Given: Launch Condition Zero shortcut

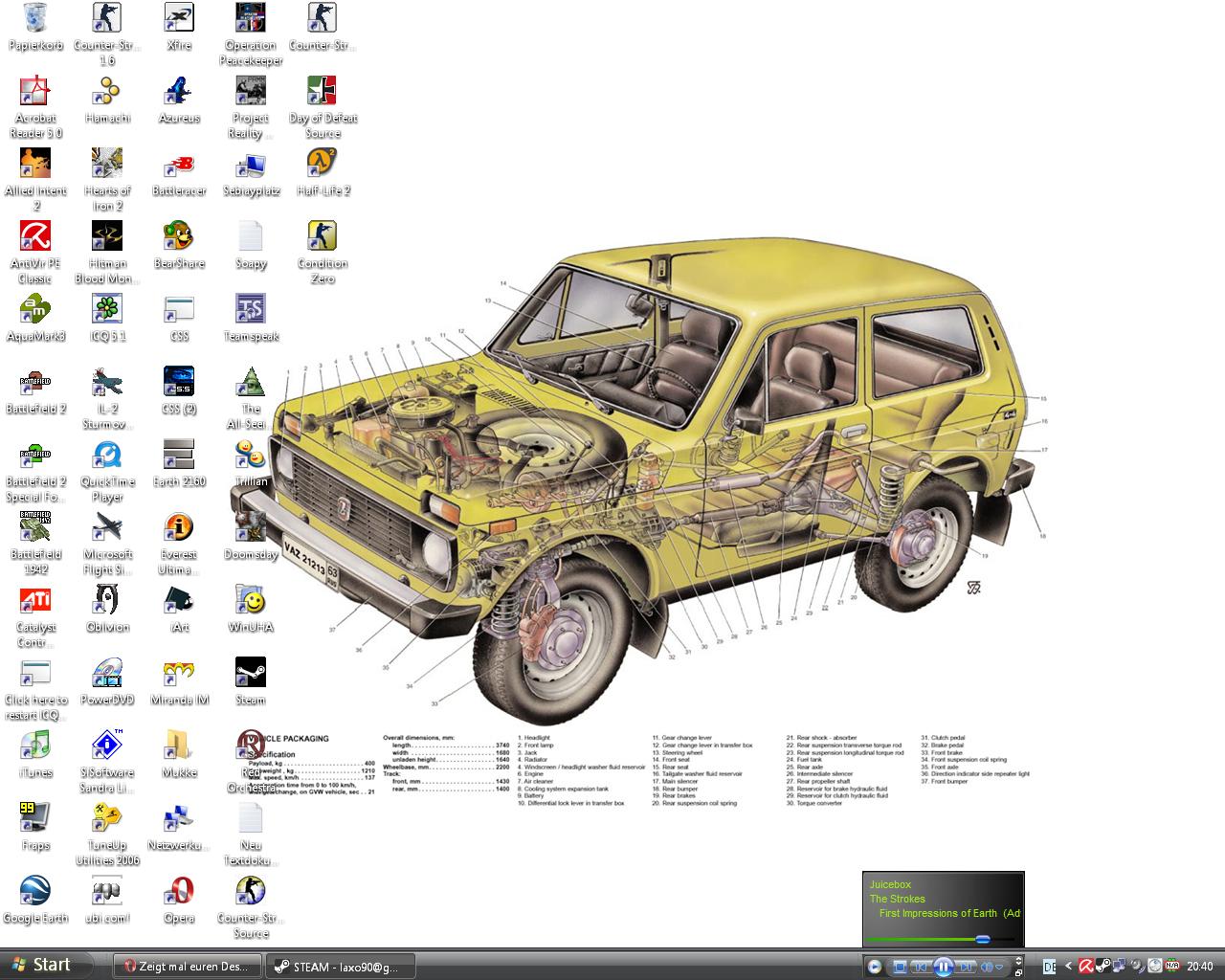Looking at the screenshot, I should [x=323, y=253].
